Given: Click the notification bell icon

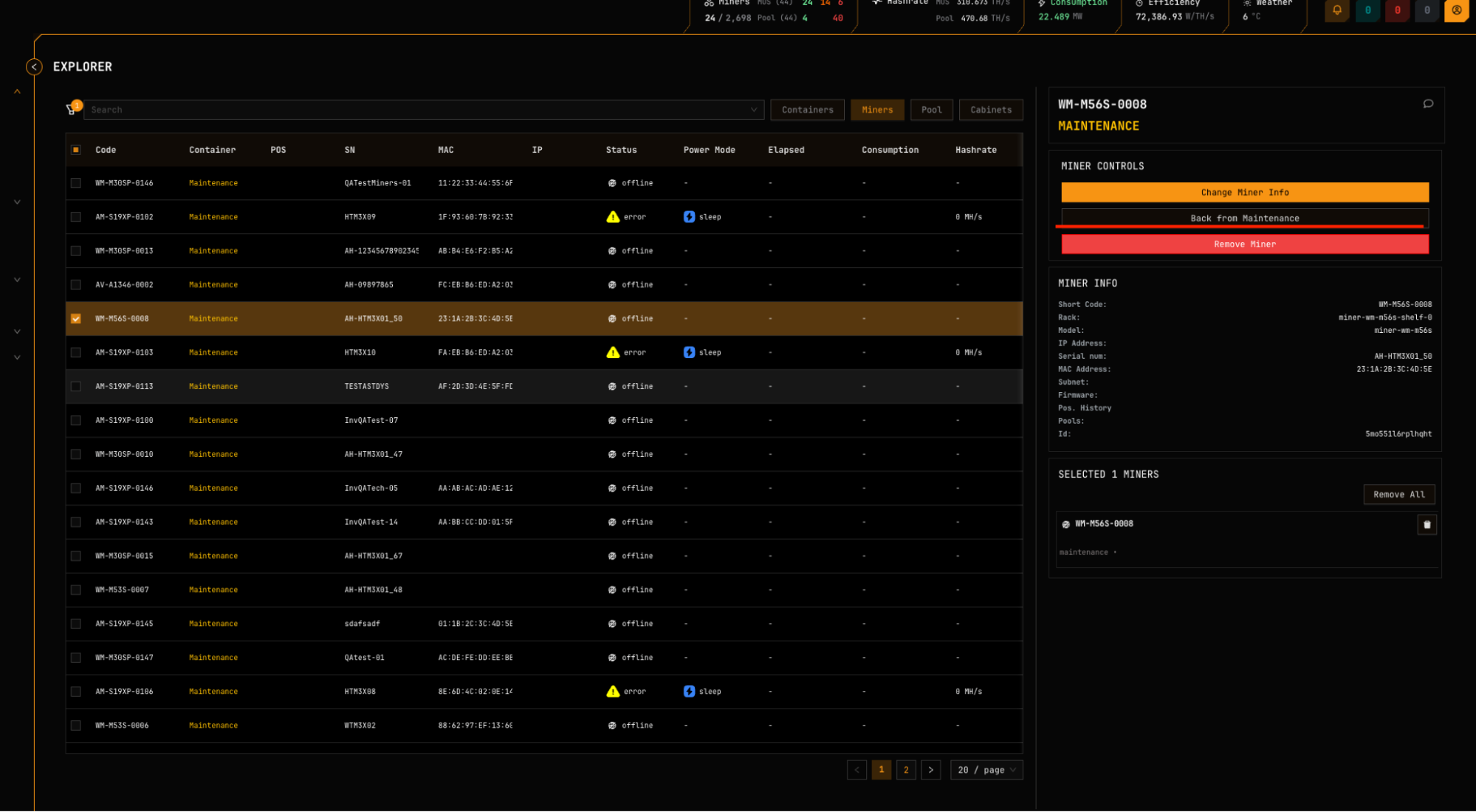Looking at the screenshot, I should 1336,10.
